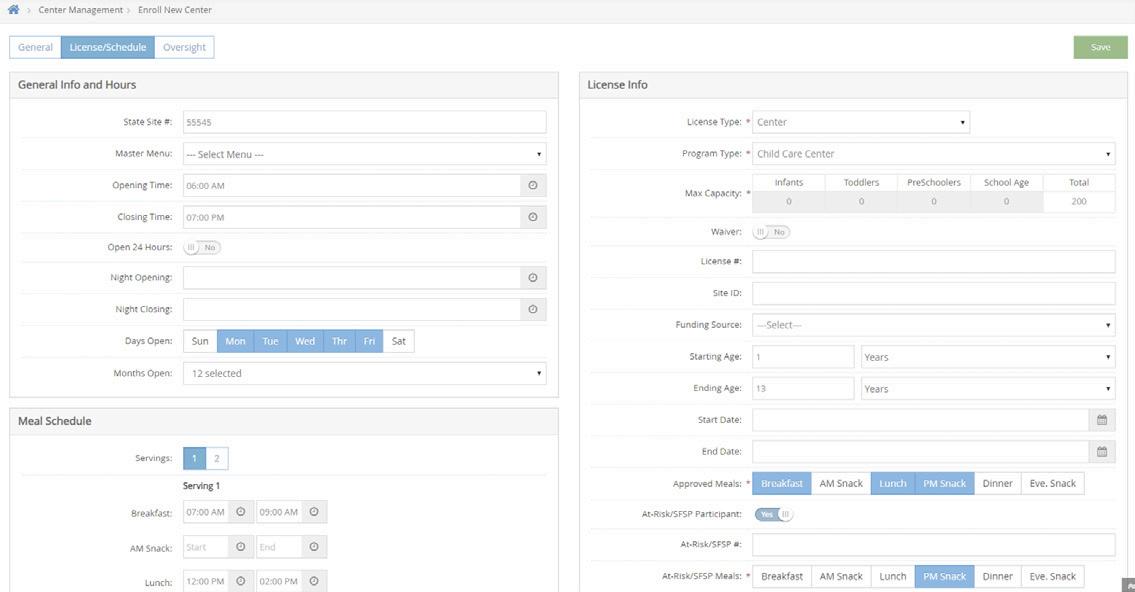Screen dimensions: 1135x592
Task: Select Dinner in Approved Meals
Action: 997,483
